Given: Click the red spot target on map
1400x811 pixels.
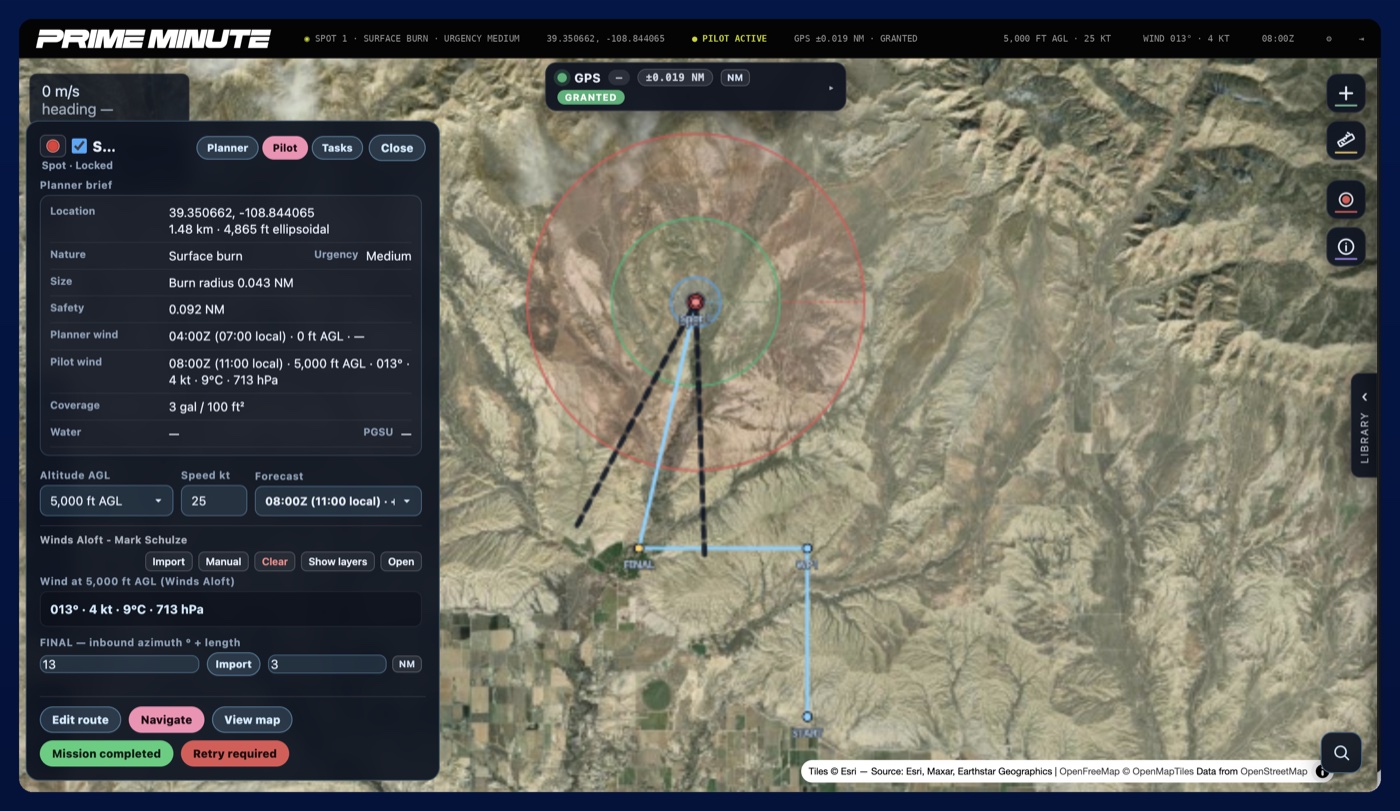Looking at the screenshot, I should 696,301.
